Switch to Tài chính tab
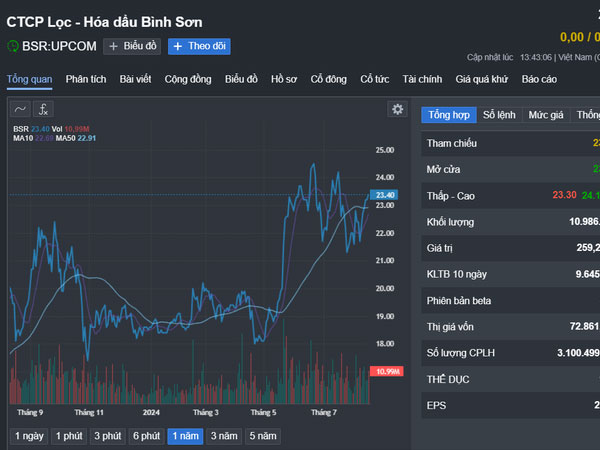The height and width of the screenshot is (450, 600). (x=422, y=79)
